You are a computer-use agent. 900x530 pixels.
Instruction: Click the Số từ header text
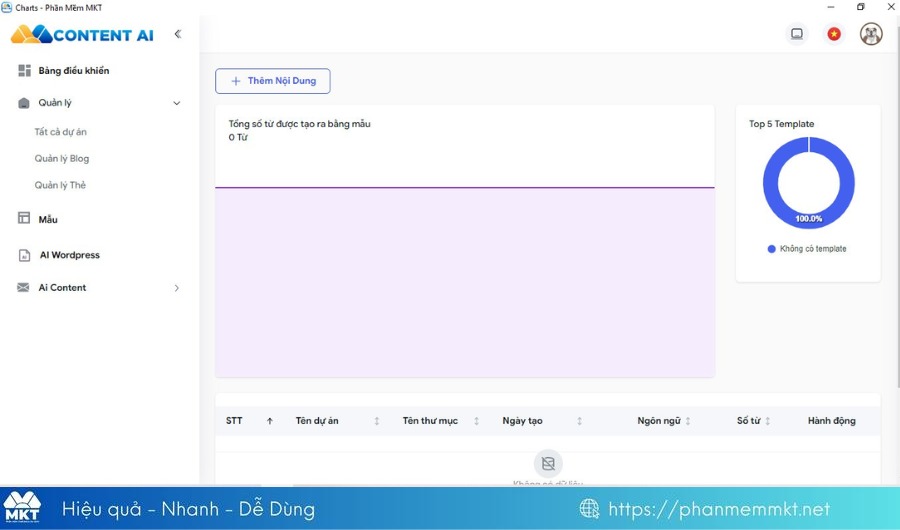(x=748, y=421)
